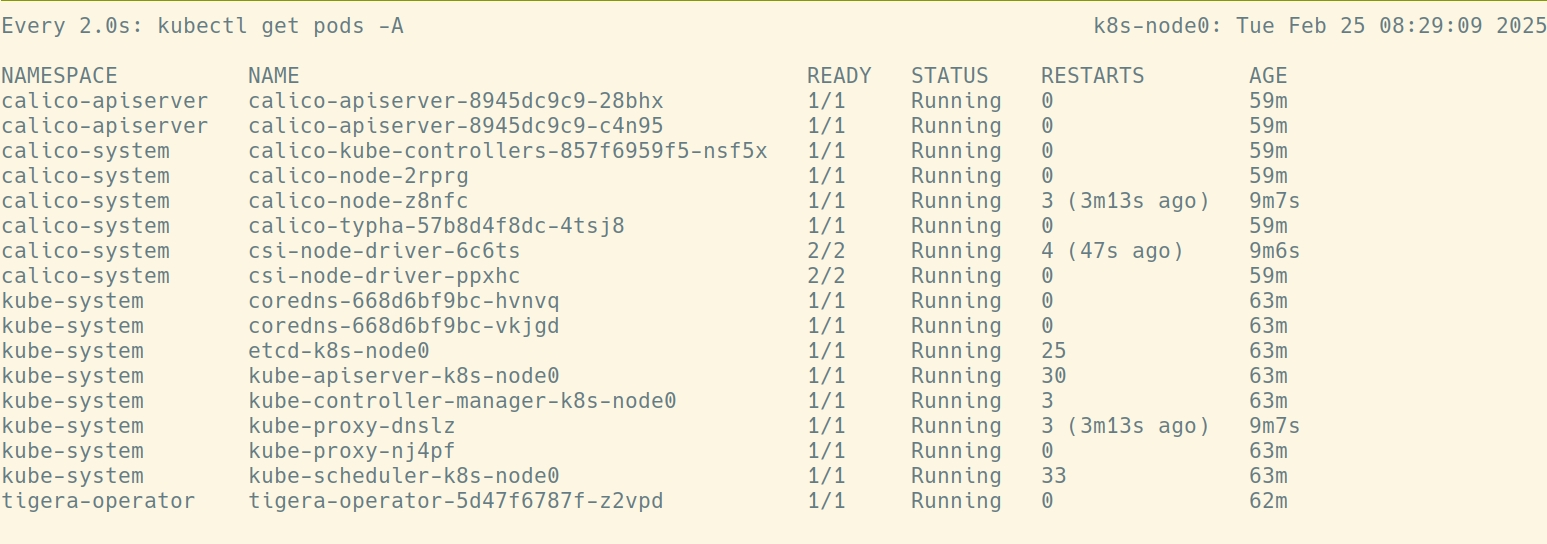The image size is (1547, 544).
Task: Click the restart count 33 value
Action: point(1054,476)
